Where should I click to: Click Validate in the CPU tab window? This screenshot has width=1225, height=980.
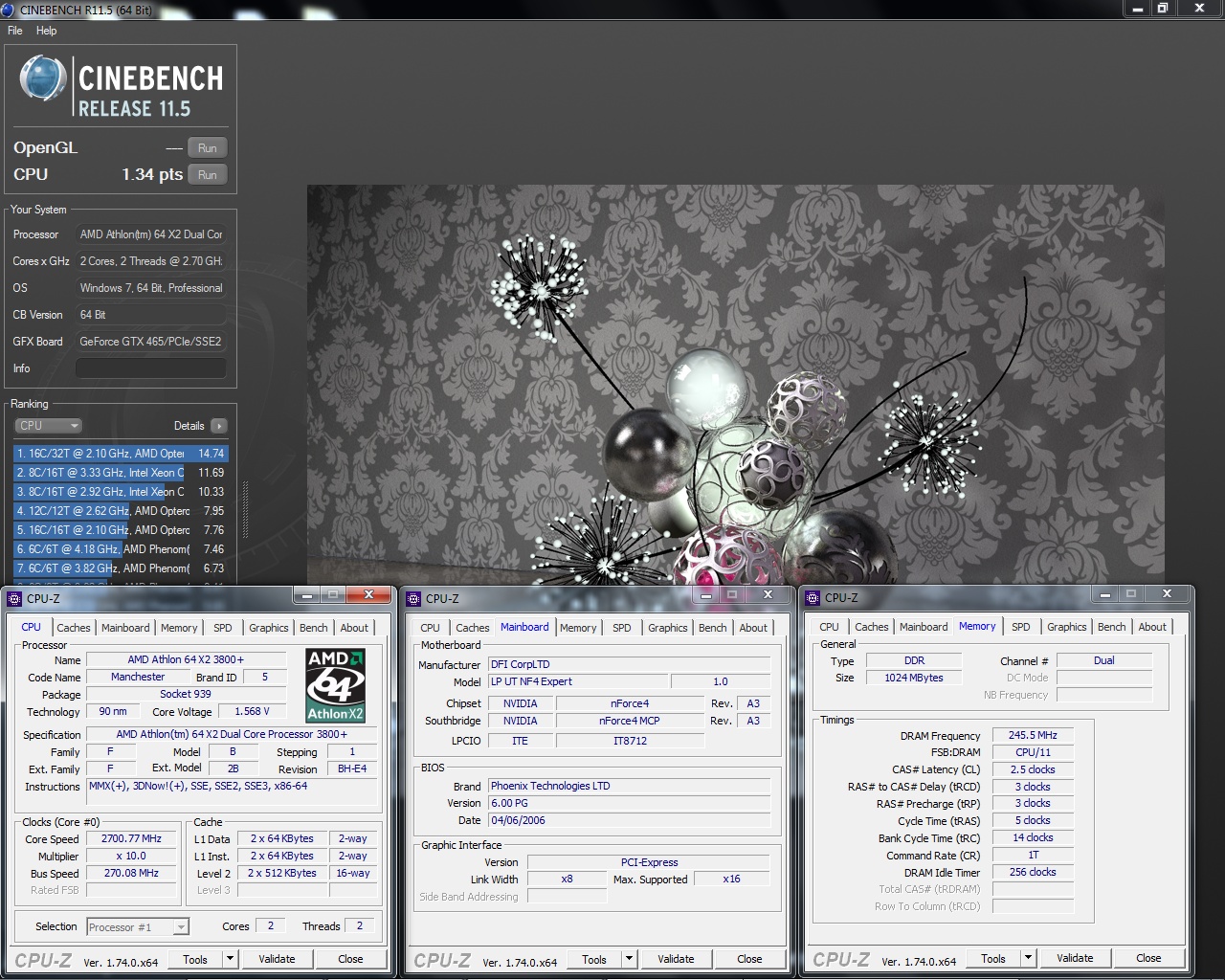[277, 959]
